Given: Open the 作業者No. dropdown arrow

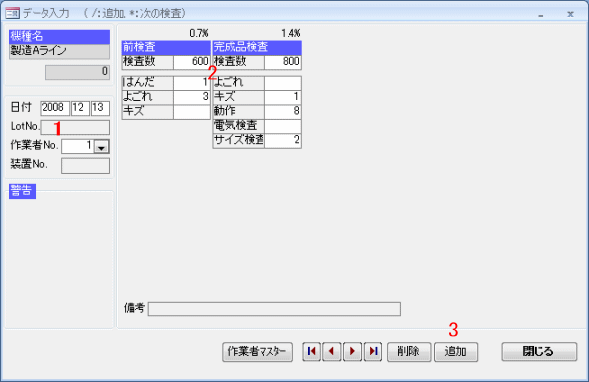Looking at the screenshot, I should pos(101,146).
